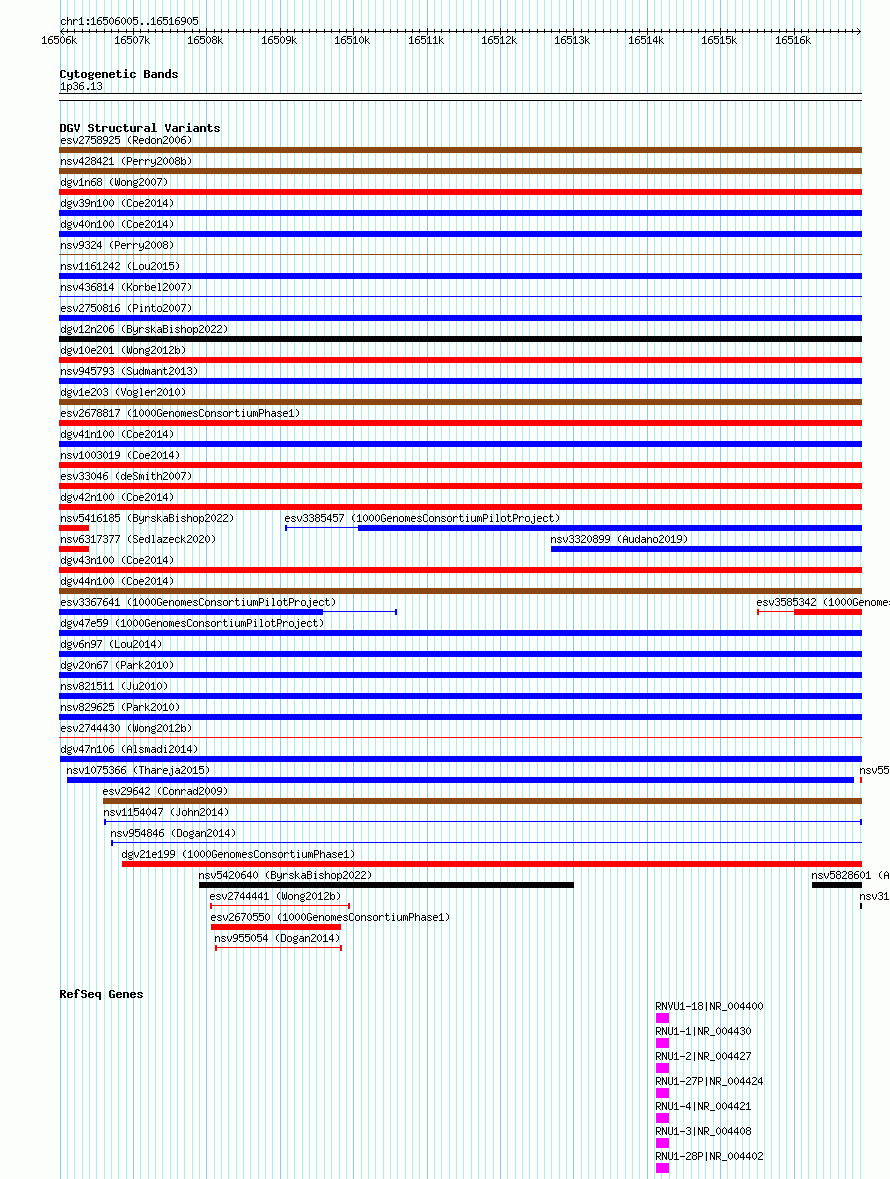Select the short red nsv6317377 Sedlazeck2020 bar
The width and height of the screenshot is (890, 1179).
tap(74, 550)
